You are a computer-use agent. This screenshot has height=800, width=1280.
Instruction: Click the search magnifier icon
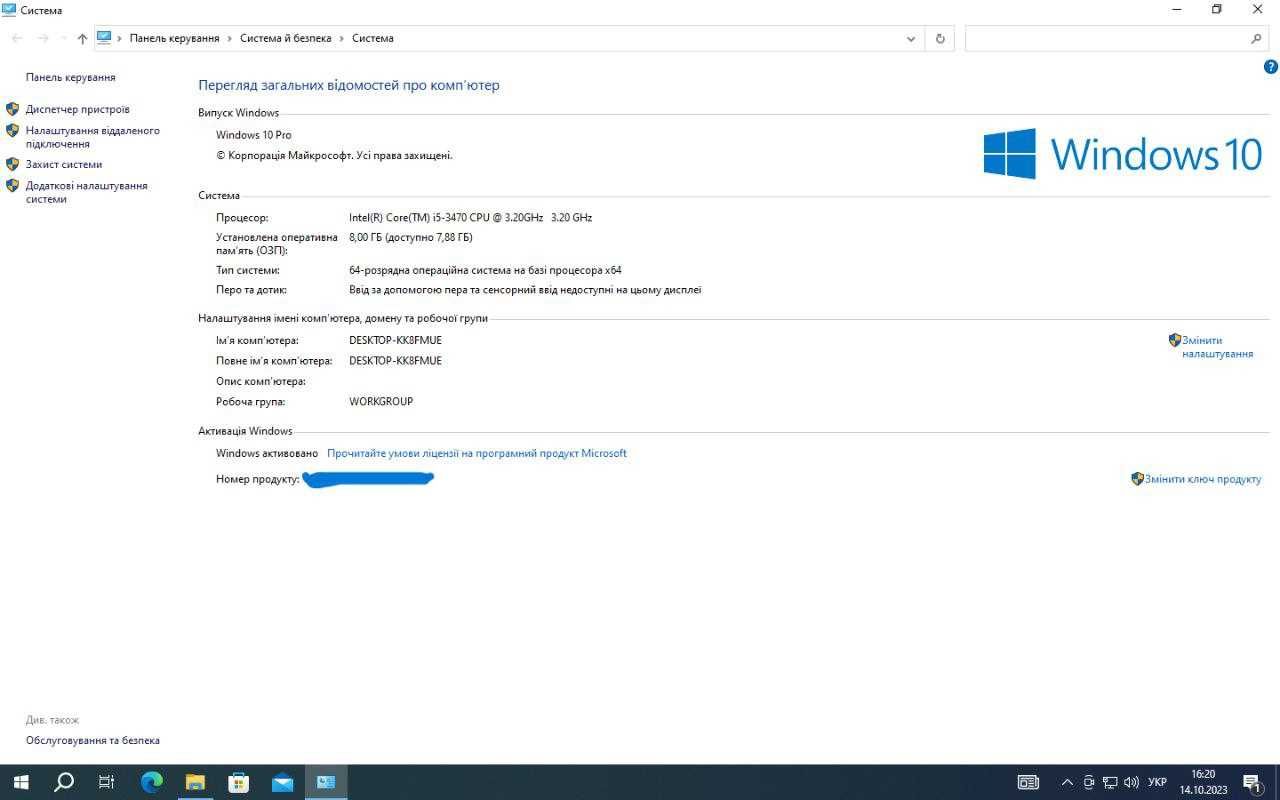(x=1256, y=39)
